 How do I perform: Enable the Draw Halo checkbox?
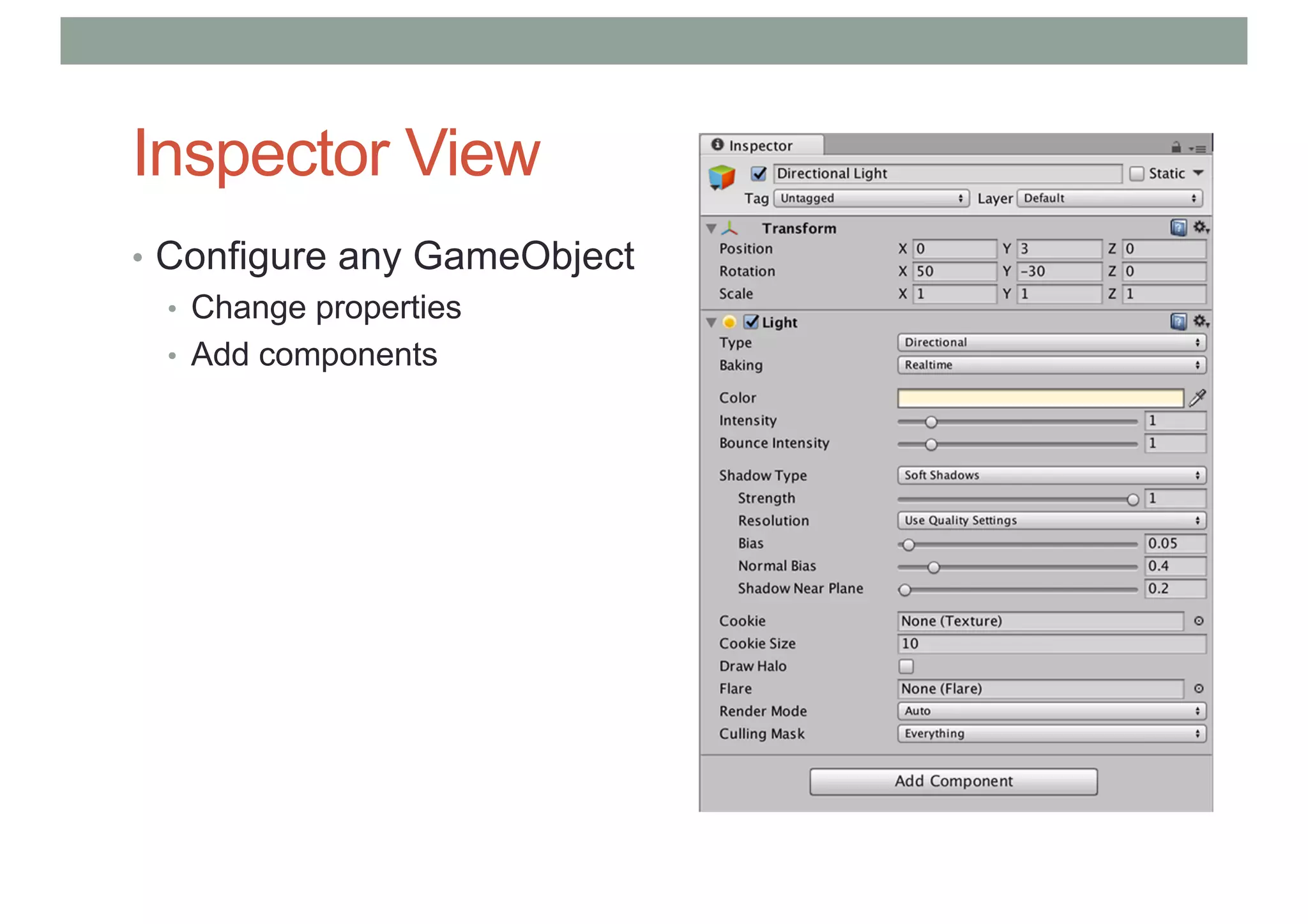click(906, 666)
